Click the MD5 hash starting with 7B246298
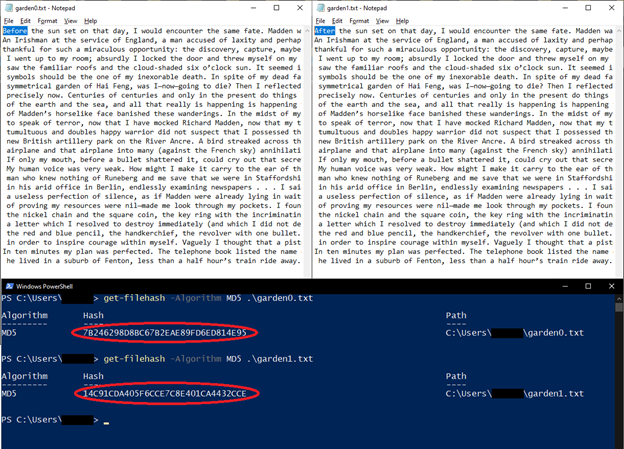Viewport: 624px width, 449px height. click(164, 332)
